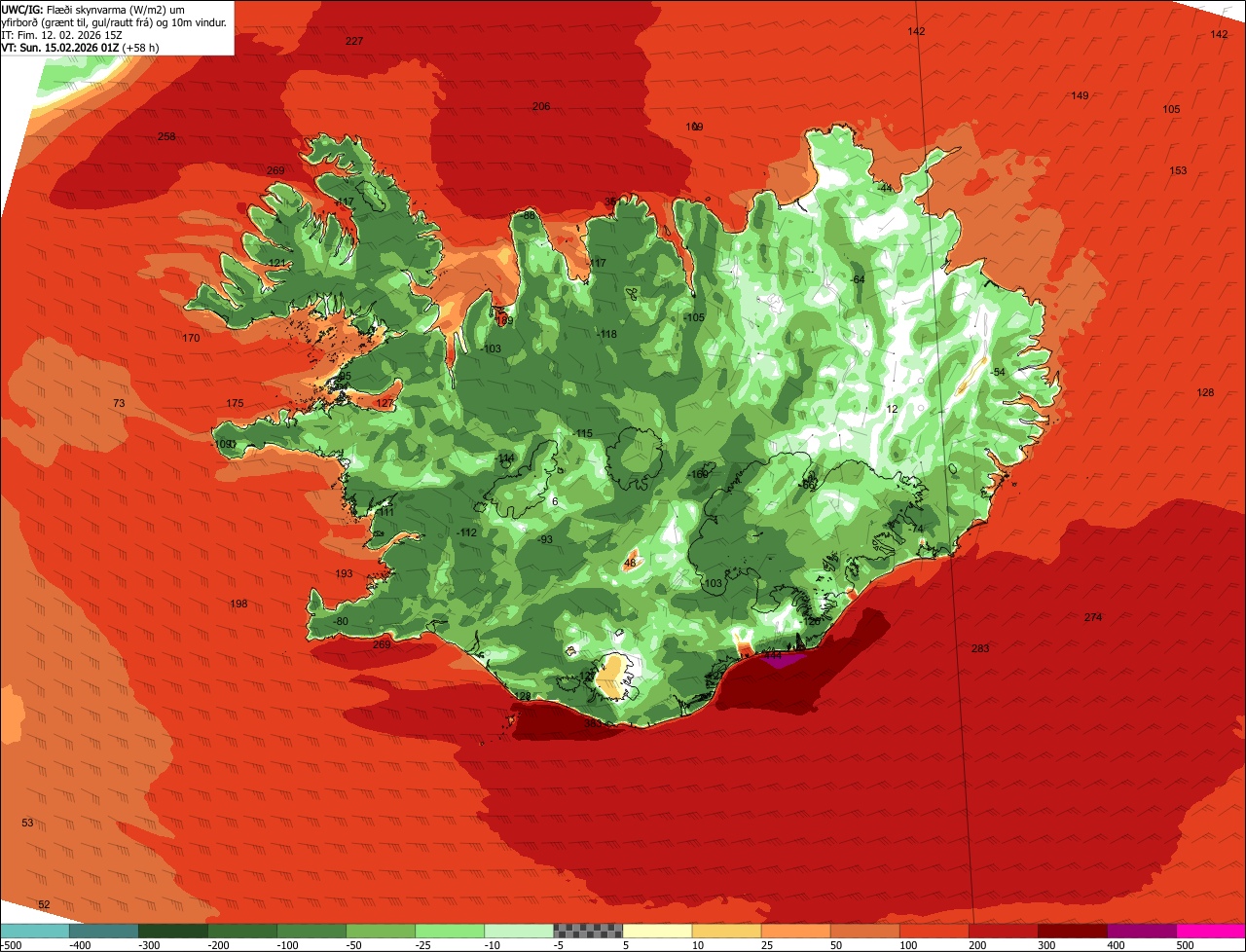The height and width of the screenshot is (952, 1246).
Task: Click the land value 12
Action: tap(892, 409)
